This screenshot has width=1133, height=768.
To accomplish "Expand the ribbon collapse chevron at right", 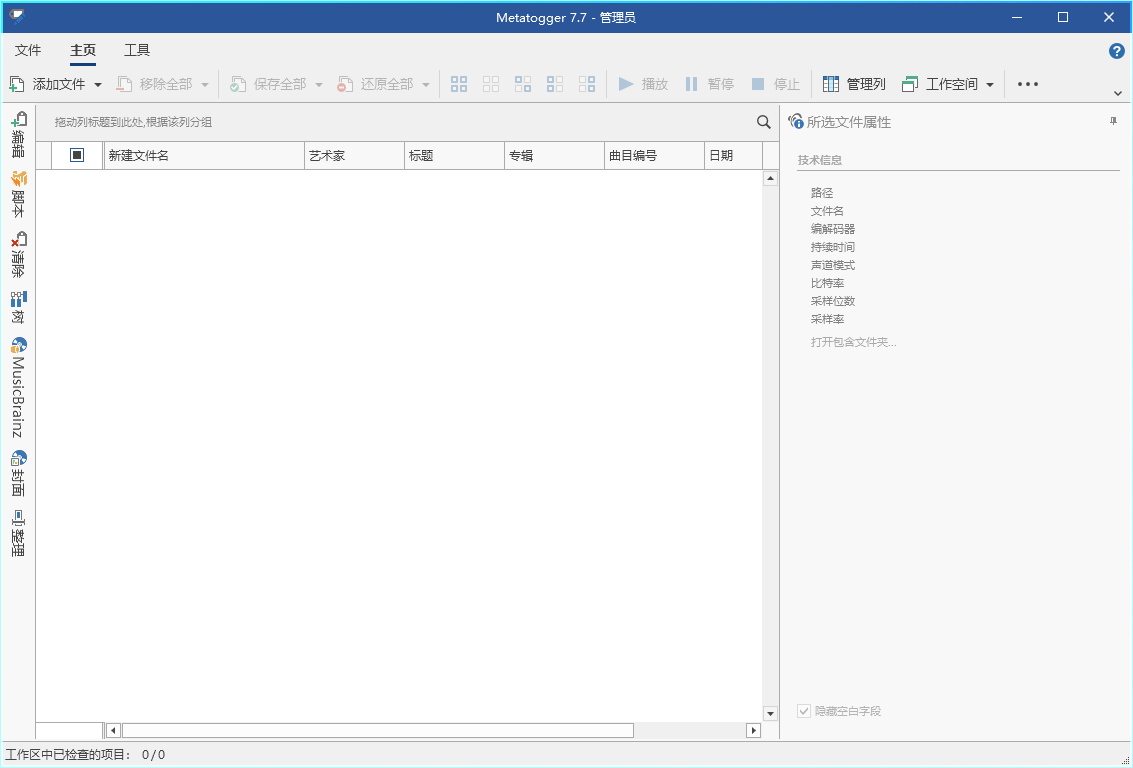I will (1118, 93).
